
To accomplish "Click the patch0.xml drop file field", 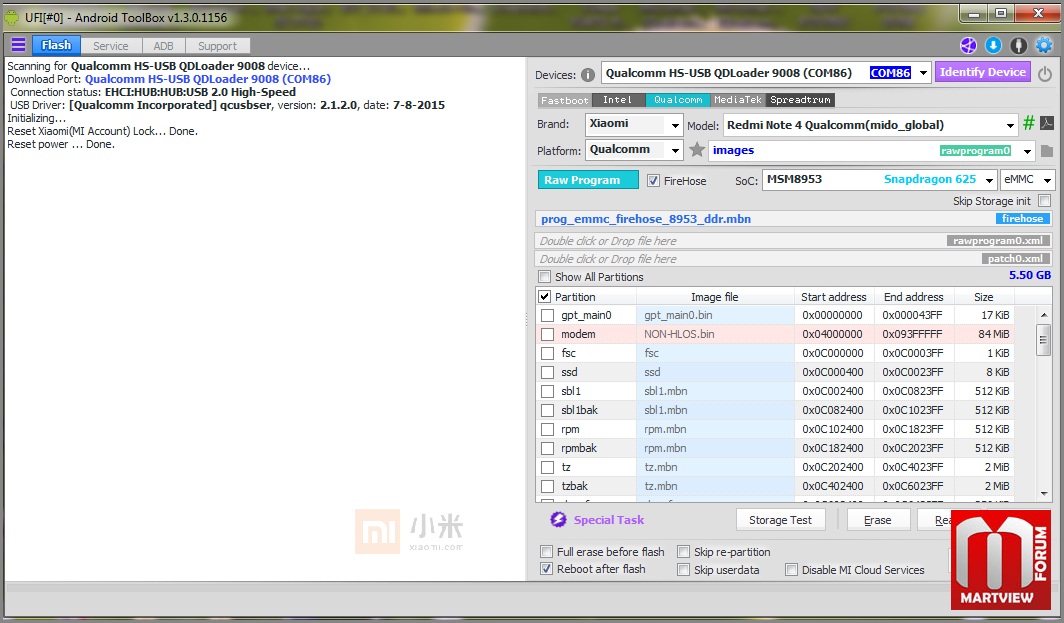I will coord(793,259).
